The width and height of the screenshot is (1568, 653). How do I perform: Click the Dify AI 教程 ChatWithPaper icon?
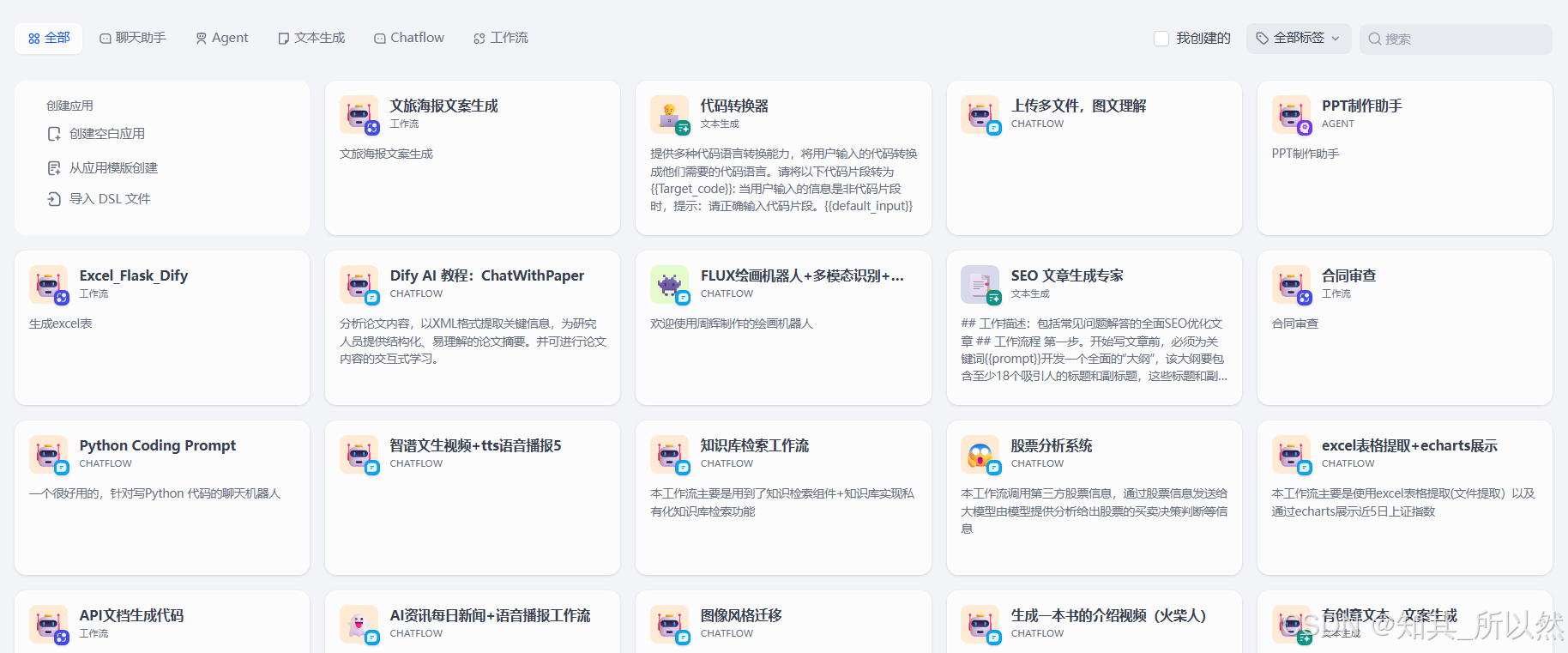(x=359, y=284)
